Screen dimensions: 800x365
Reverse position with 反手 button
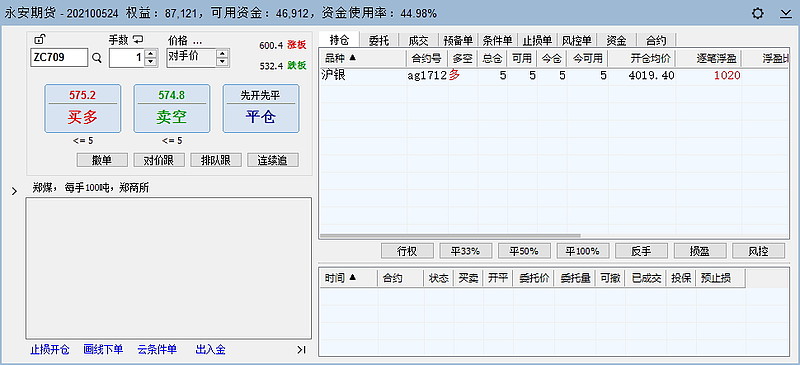(642, 251)
